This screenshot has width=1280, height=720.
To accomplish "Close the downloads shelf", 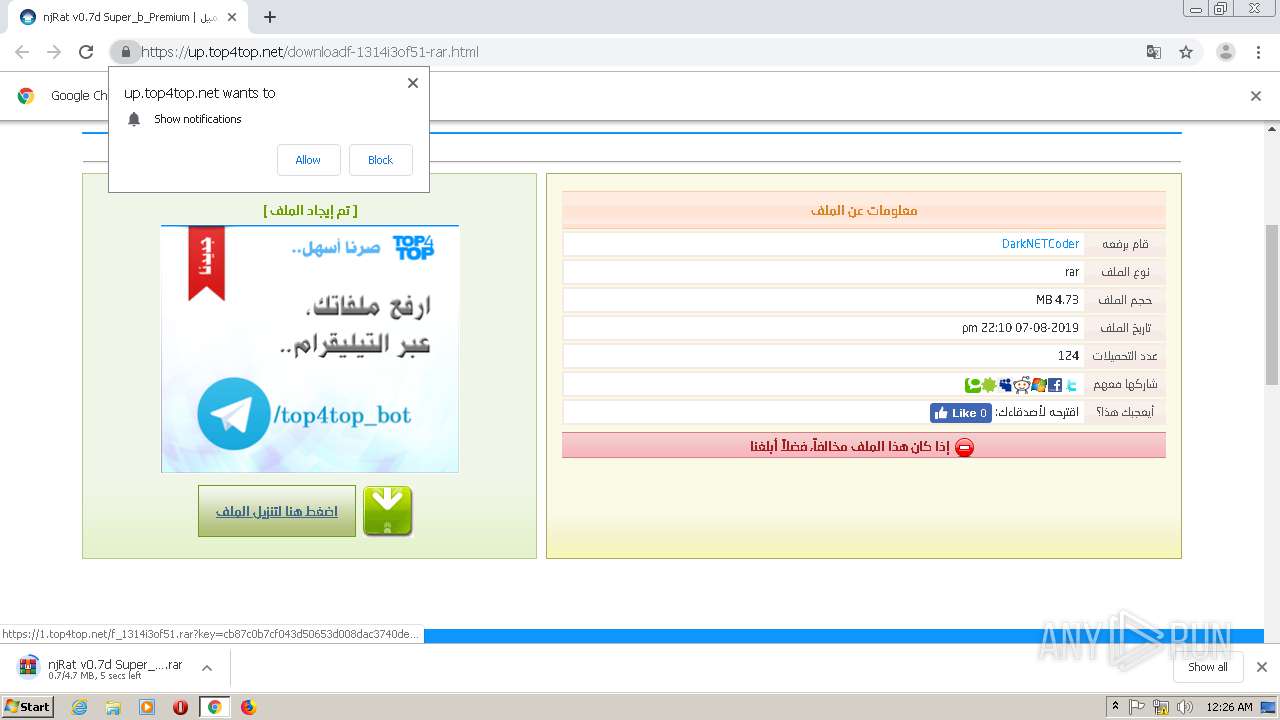I will tap(1261, 667).
